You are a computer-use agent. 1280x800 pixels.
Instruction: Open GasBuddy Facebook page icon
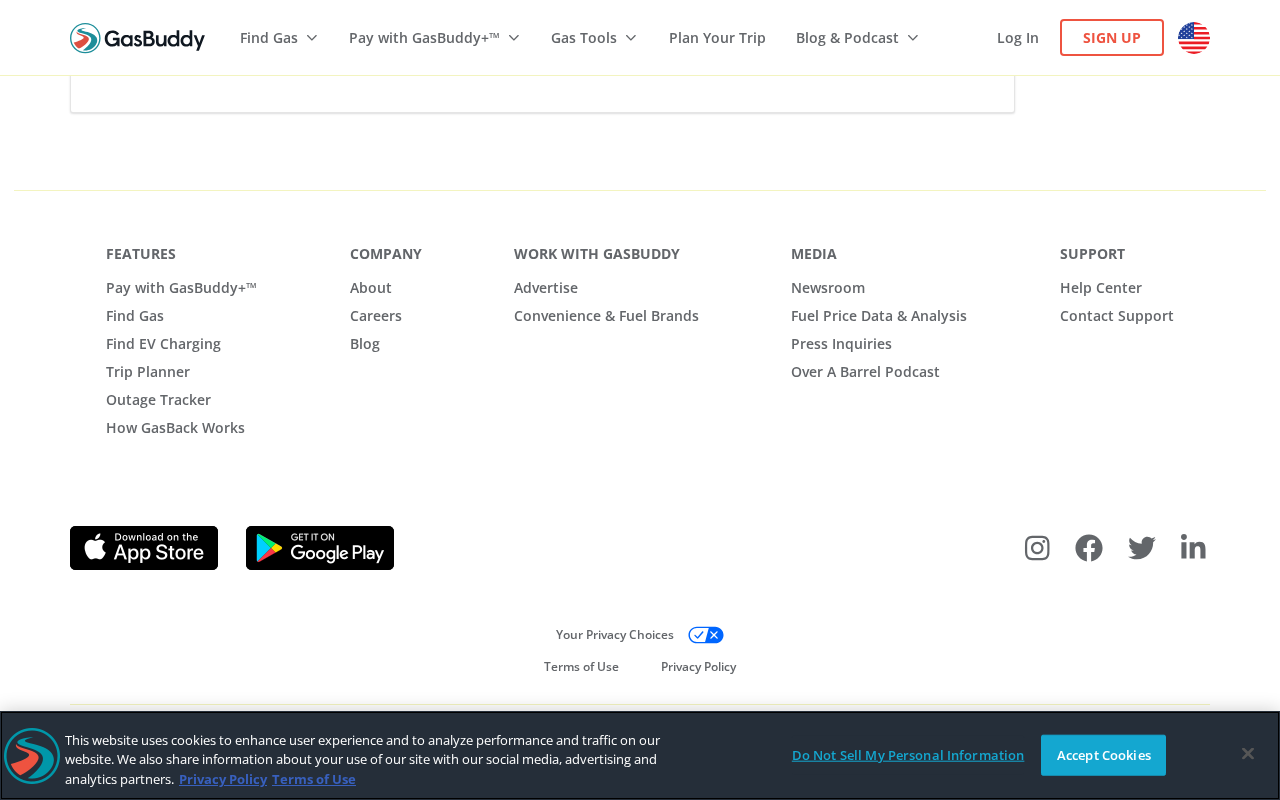(x=1089, y=548)
